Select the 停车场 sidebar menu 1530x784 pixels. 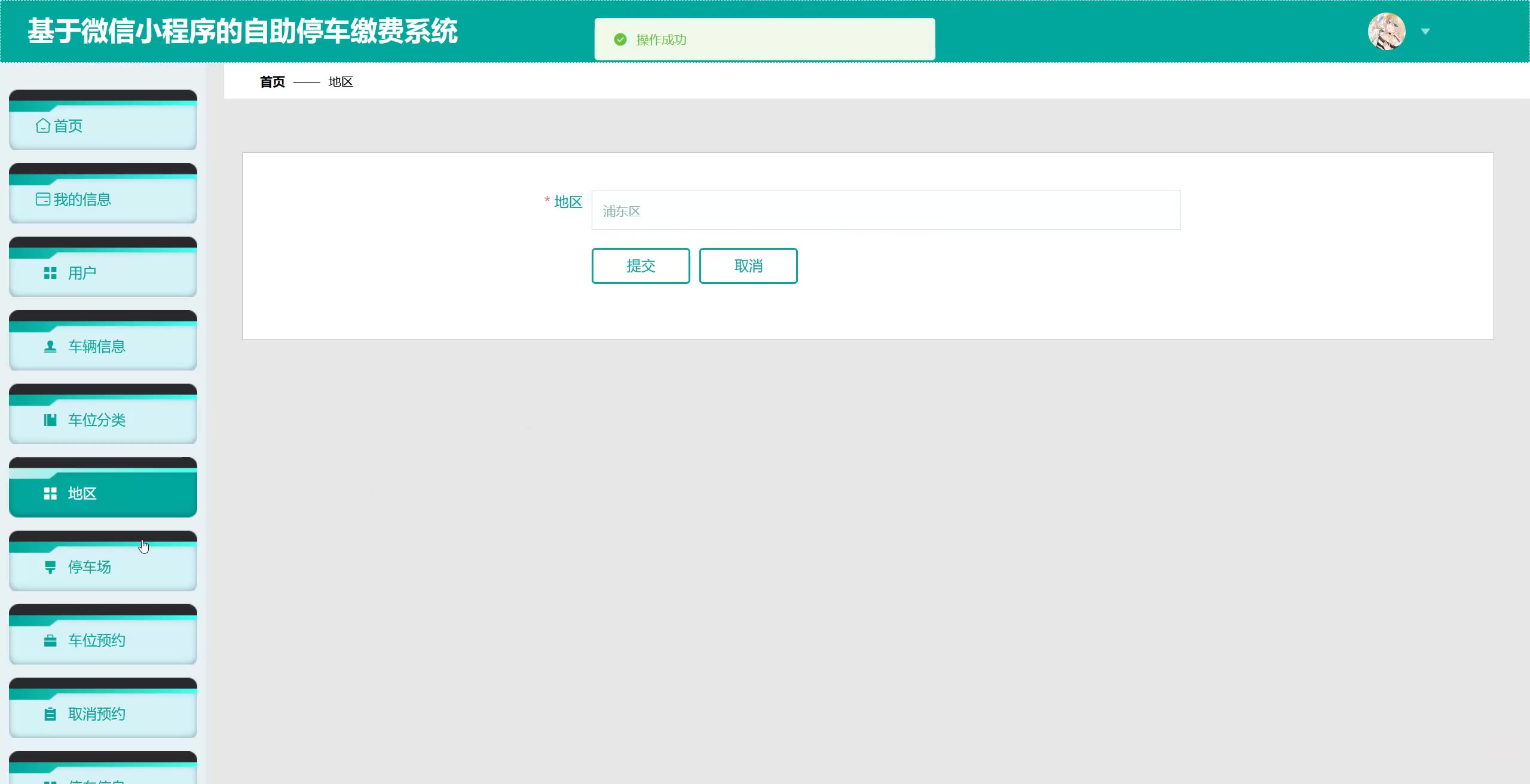[90, 567]
